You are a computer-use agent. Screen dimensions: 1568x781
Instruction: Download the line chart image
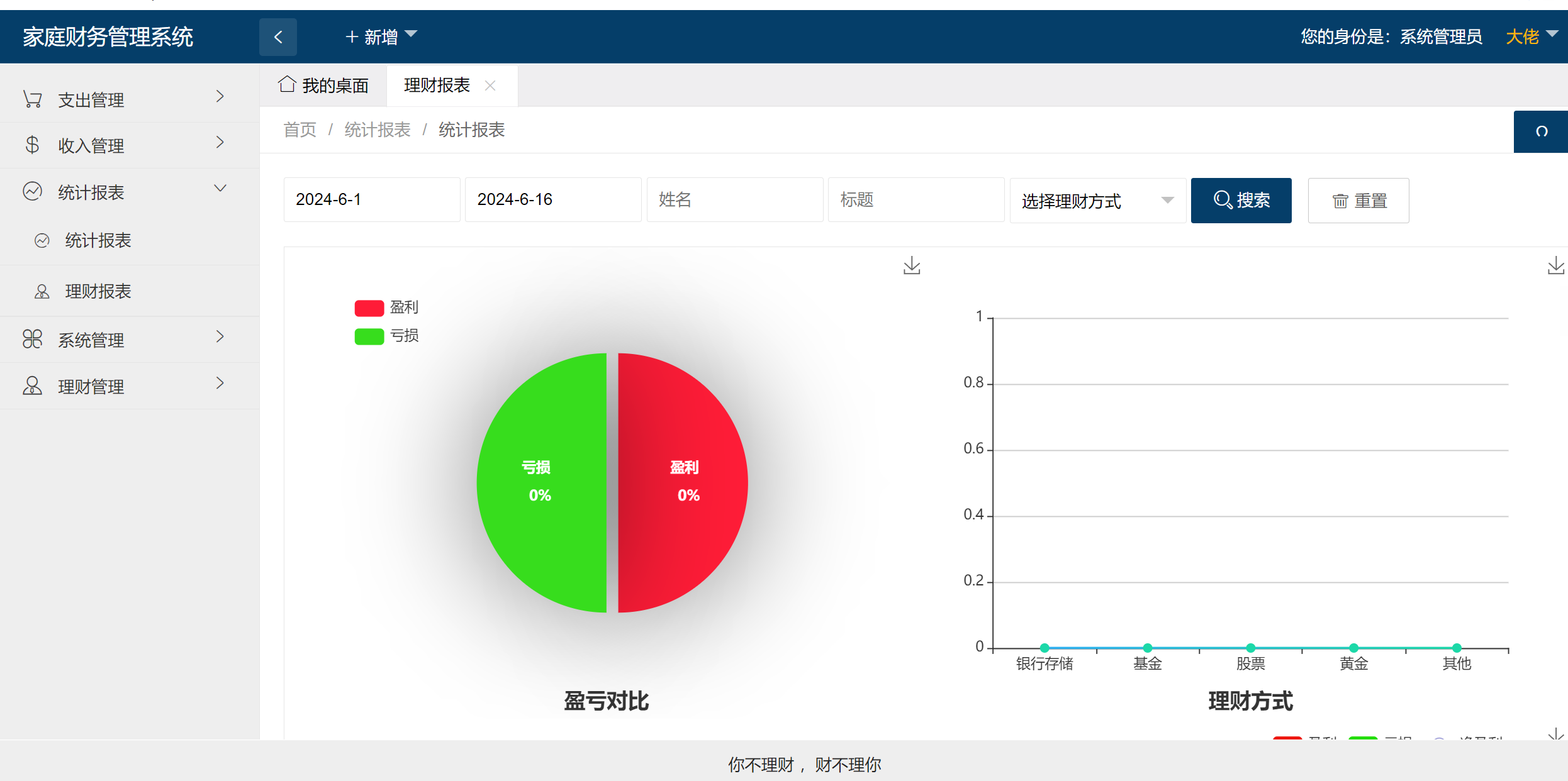(1555, 266)
